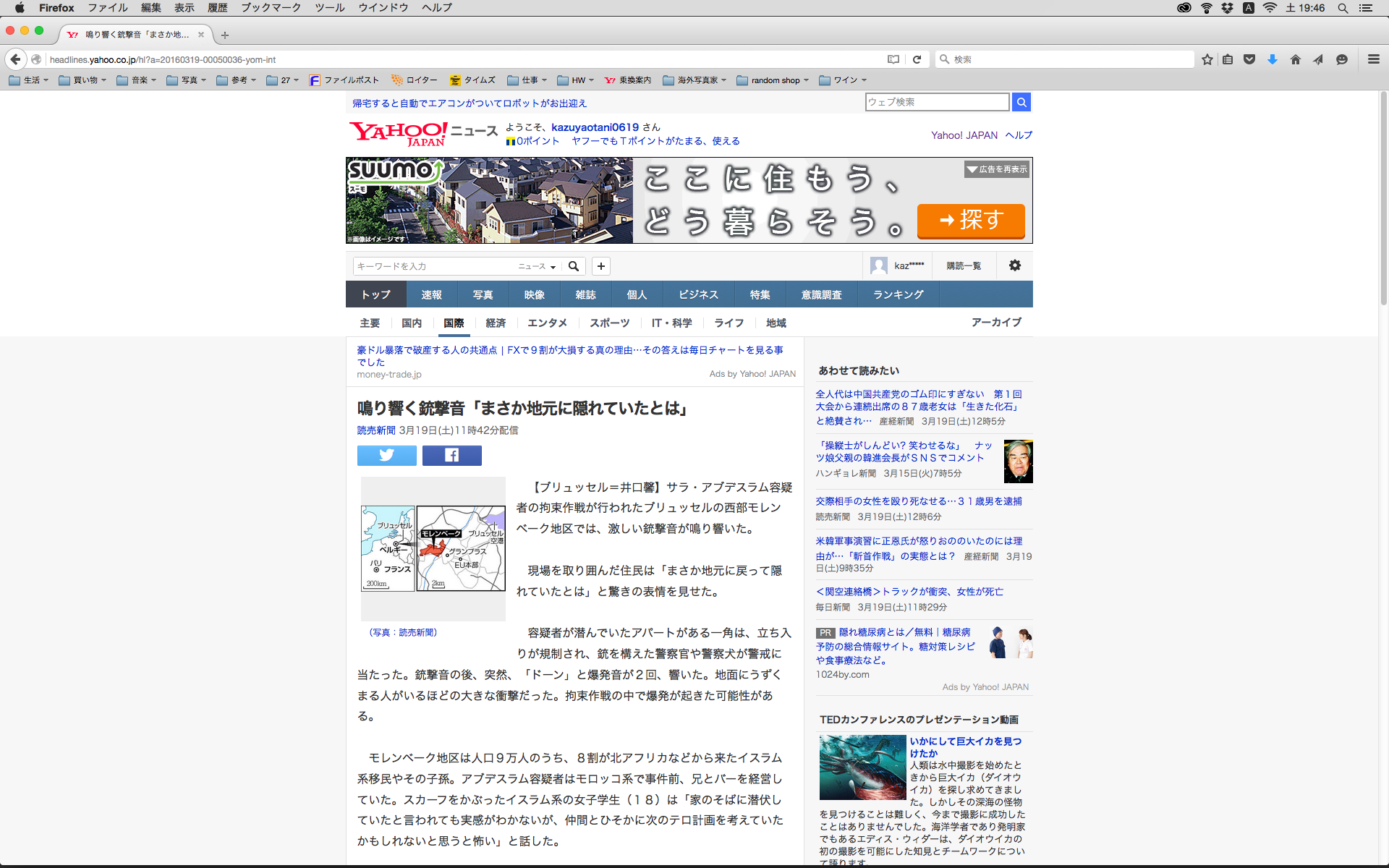Open the downloads arrow icon

[1272, 59]
